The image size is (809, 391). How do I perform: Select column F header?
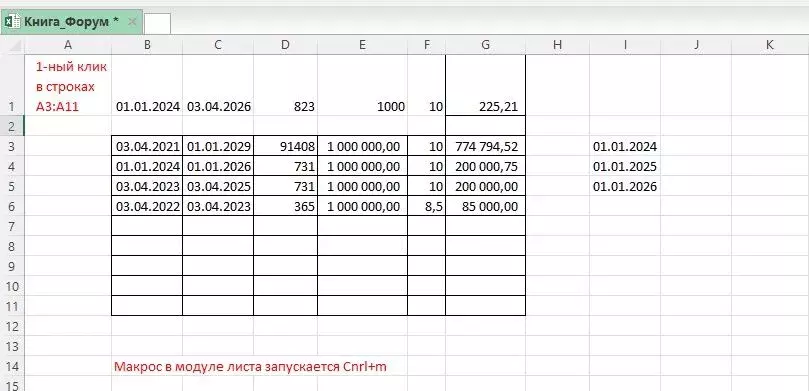[x=426, y=45]
